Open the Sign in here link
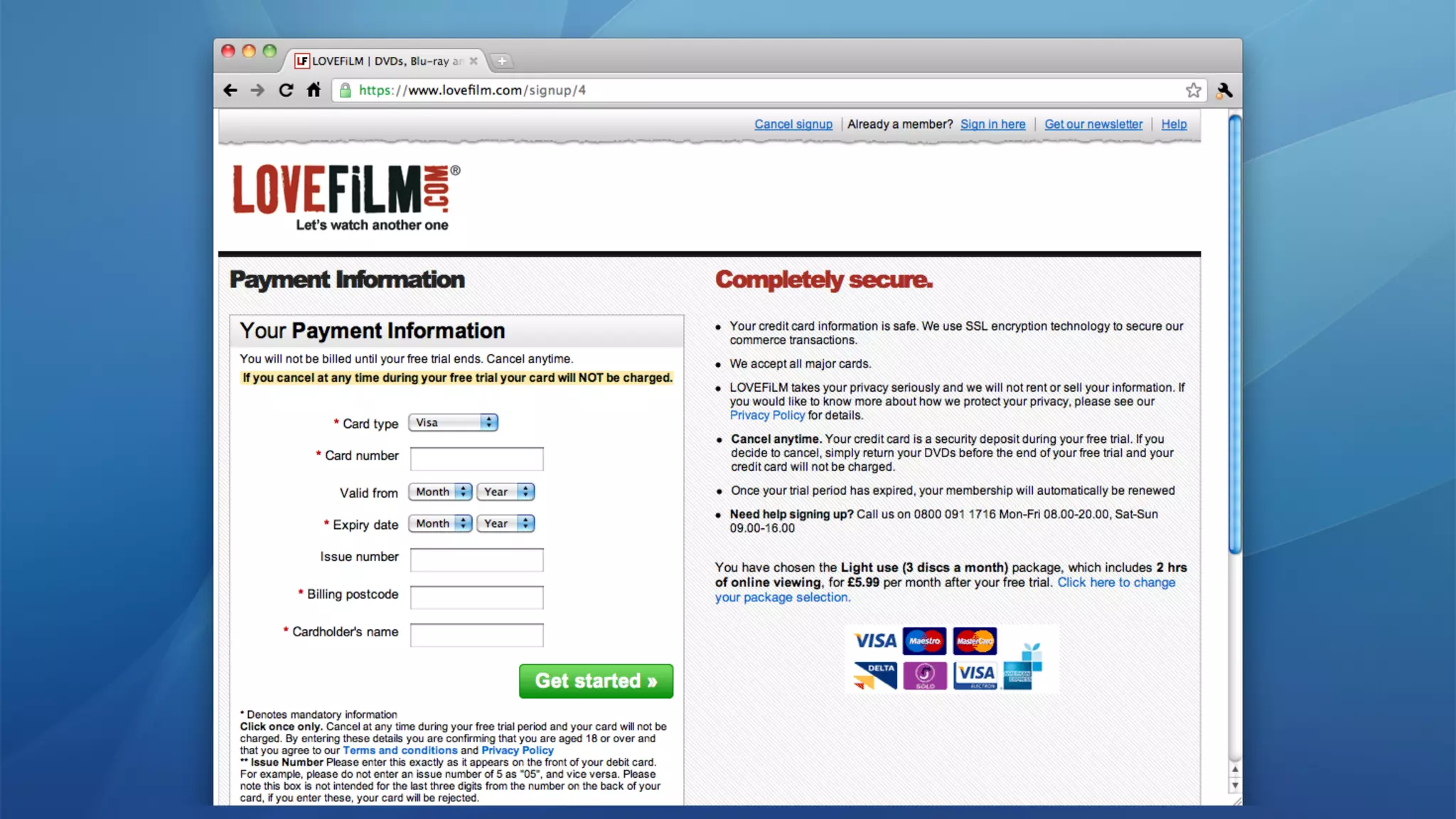The height and width of the screenshot is (819, 1456). pos(992,124)
